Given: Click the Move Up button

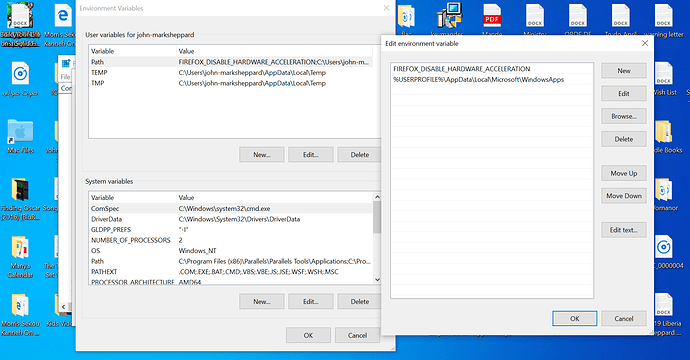Looking at the screenshot, I should coord(624,173).
